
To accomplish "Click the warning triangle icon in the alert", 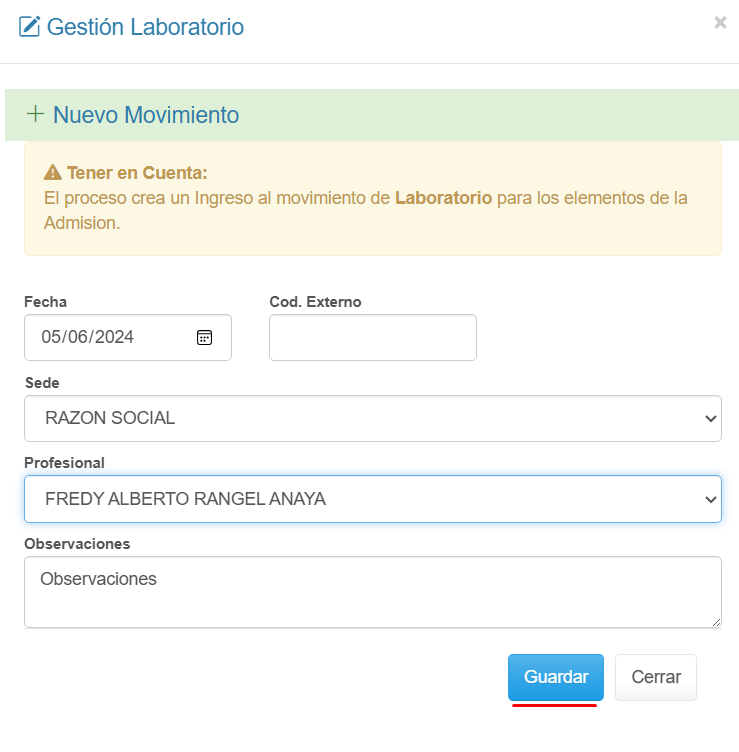I will 53,172.
